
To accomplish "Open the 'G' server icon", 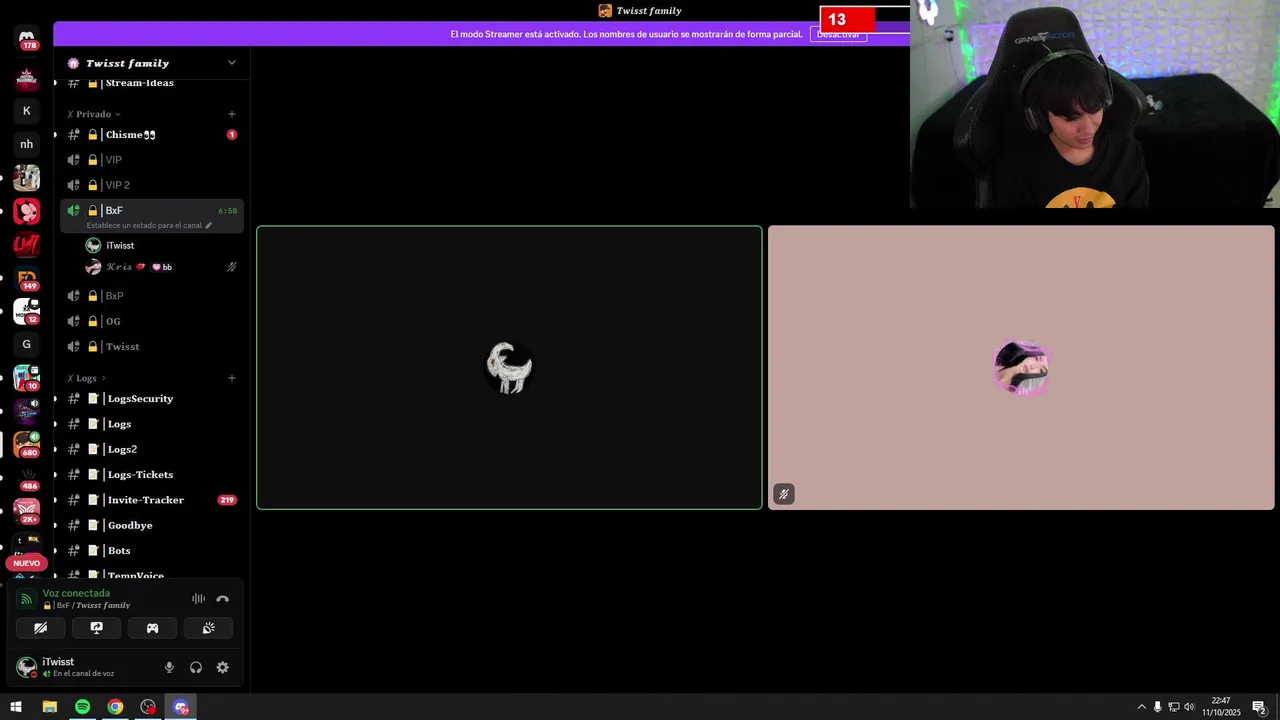I will point(27,344).
